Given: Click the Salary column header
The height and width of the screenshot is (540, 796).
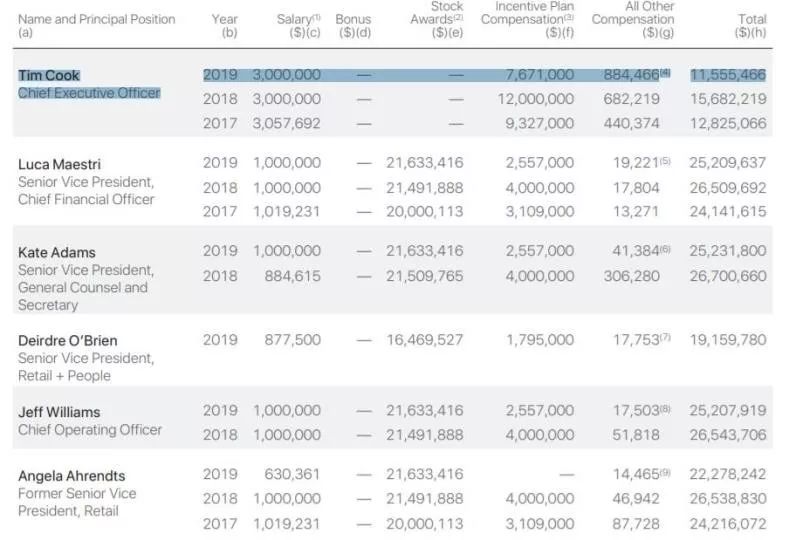Looking at the screenshot, I should point(298,19).
